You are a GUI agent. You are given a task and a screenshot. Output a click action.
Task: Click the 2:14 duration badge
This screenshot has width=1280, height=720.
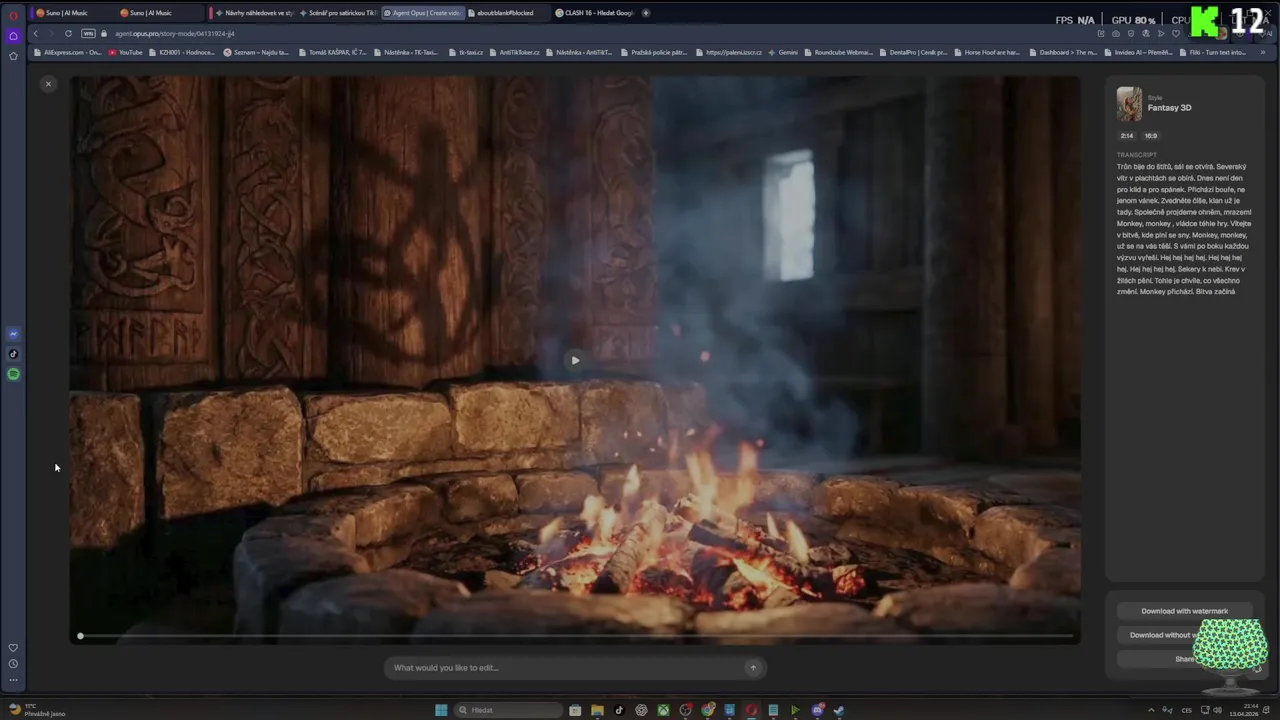pyautogui.click(x=1127, y=136)
